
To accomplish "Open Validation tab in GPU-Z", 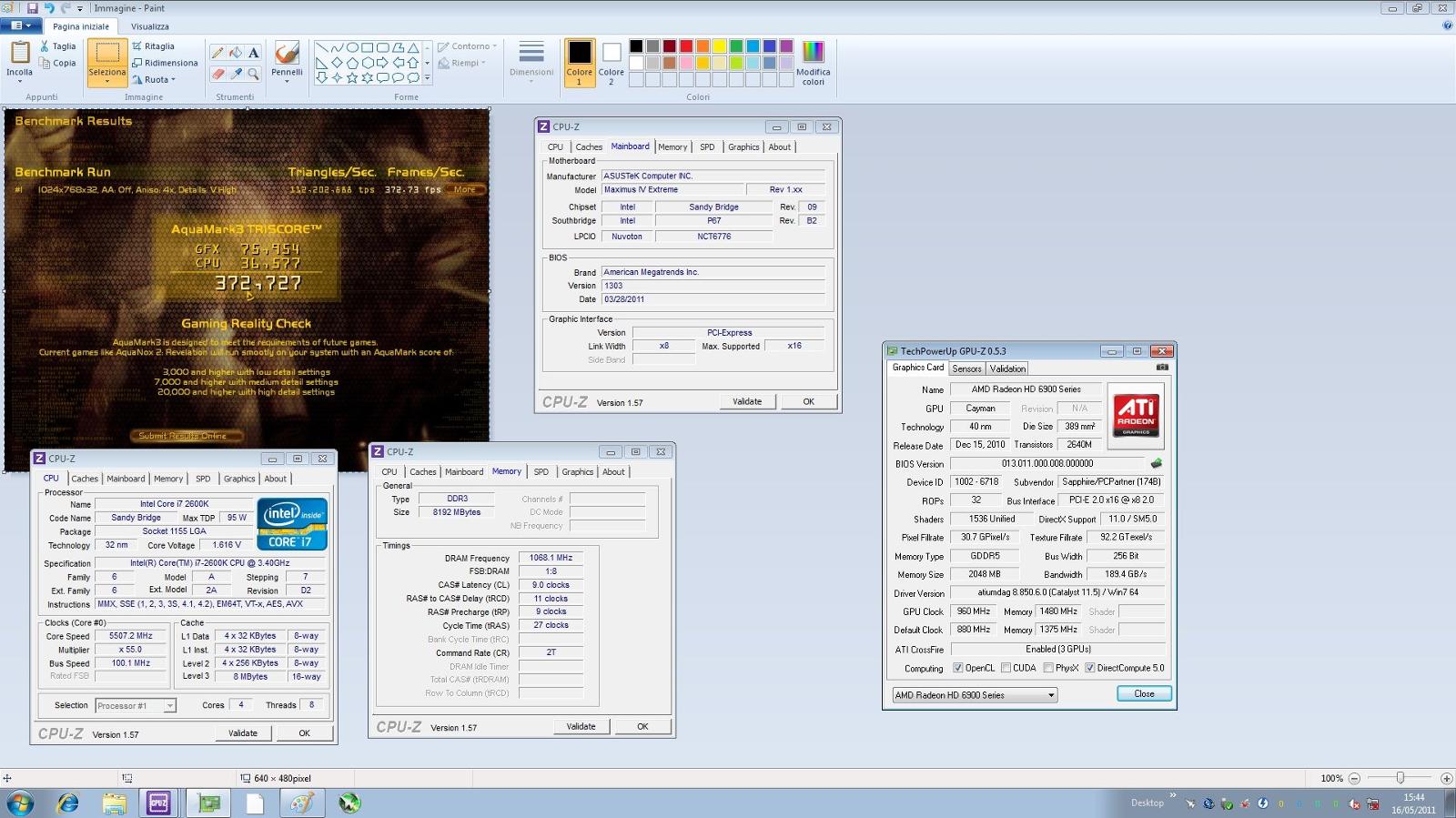I will 1007,369.
